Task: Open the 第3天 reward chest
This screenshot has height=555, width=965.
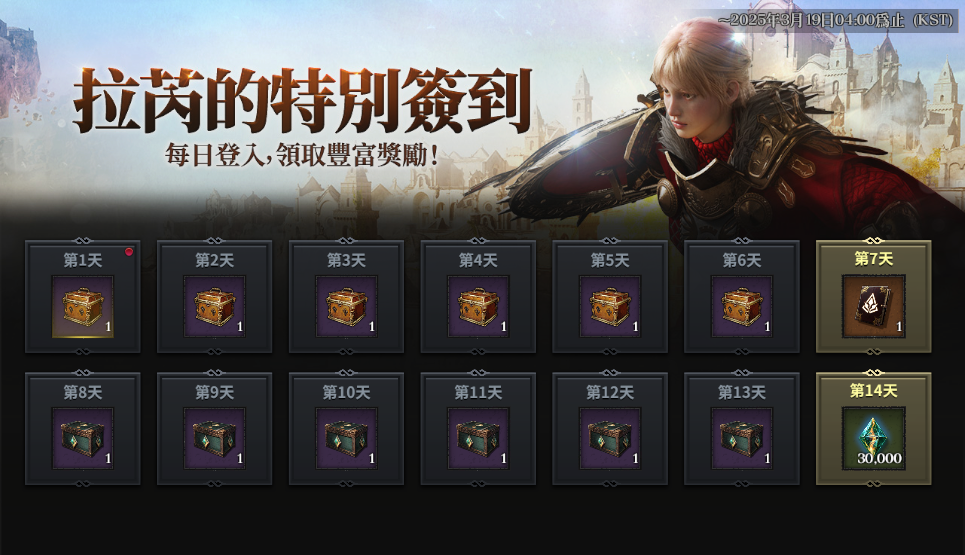Action: point(346,306)
